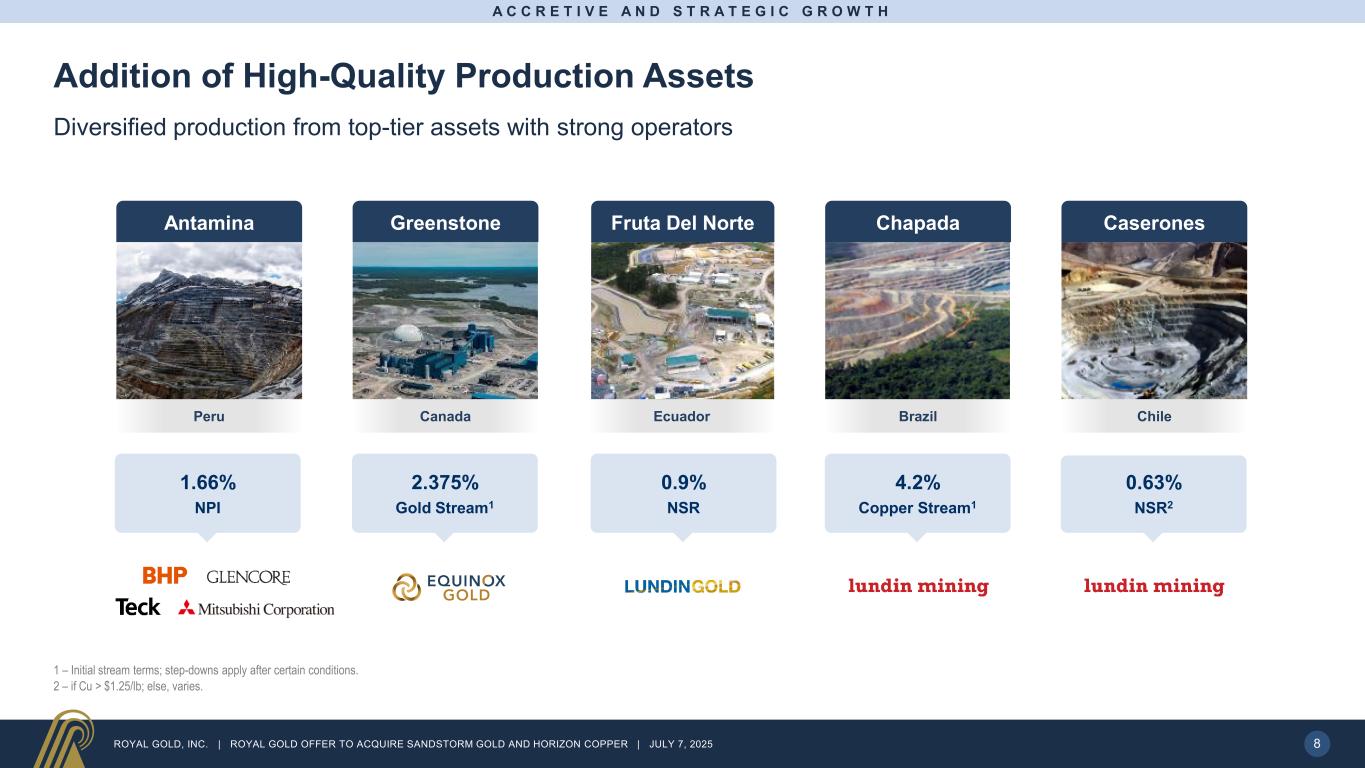Image resolution: width=1365 pixels, height=768 pixels.
Task: Click the Chile country label
Action: pyautogui.click(x=1154, y=417)
